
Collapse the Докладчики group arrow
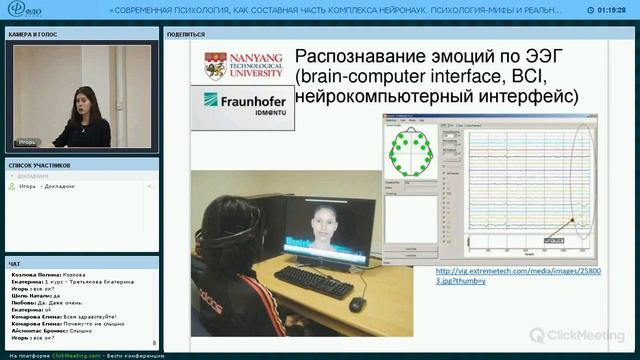click(x=12, y=176)
